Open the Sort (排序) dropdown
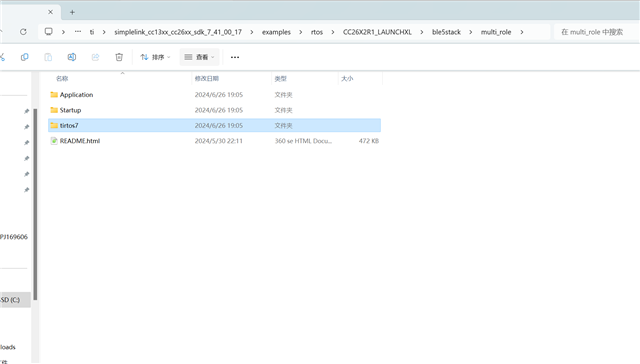The height and width of the screenshot is (364, 640). (x=155, y=57)
